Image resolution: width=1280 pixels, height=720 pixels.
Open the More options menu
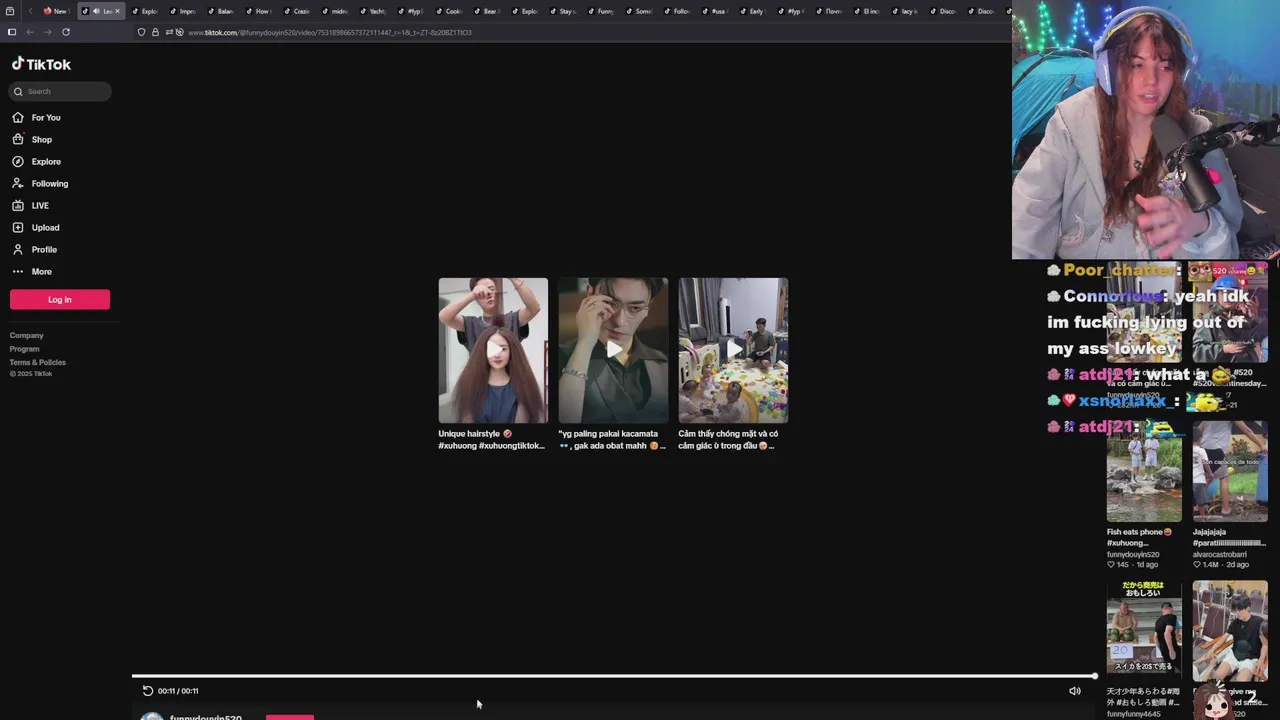[41, 272]
